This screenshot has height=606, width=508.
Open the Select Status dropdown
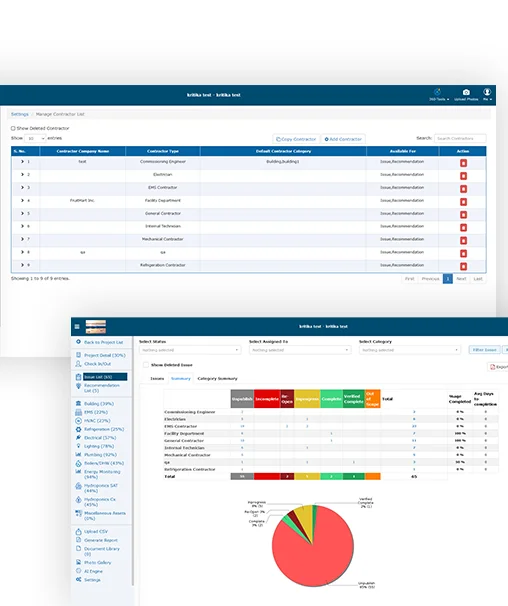click(x=190, y=350)
